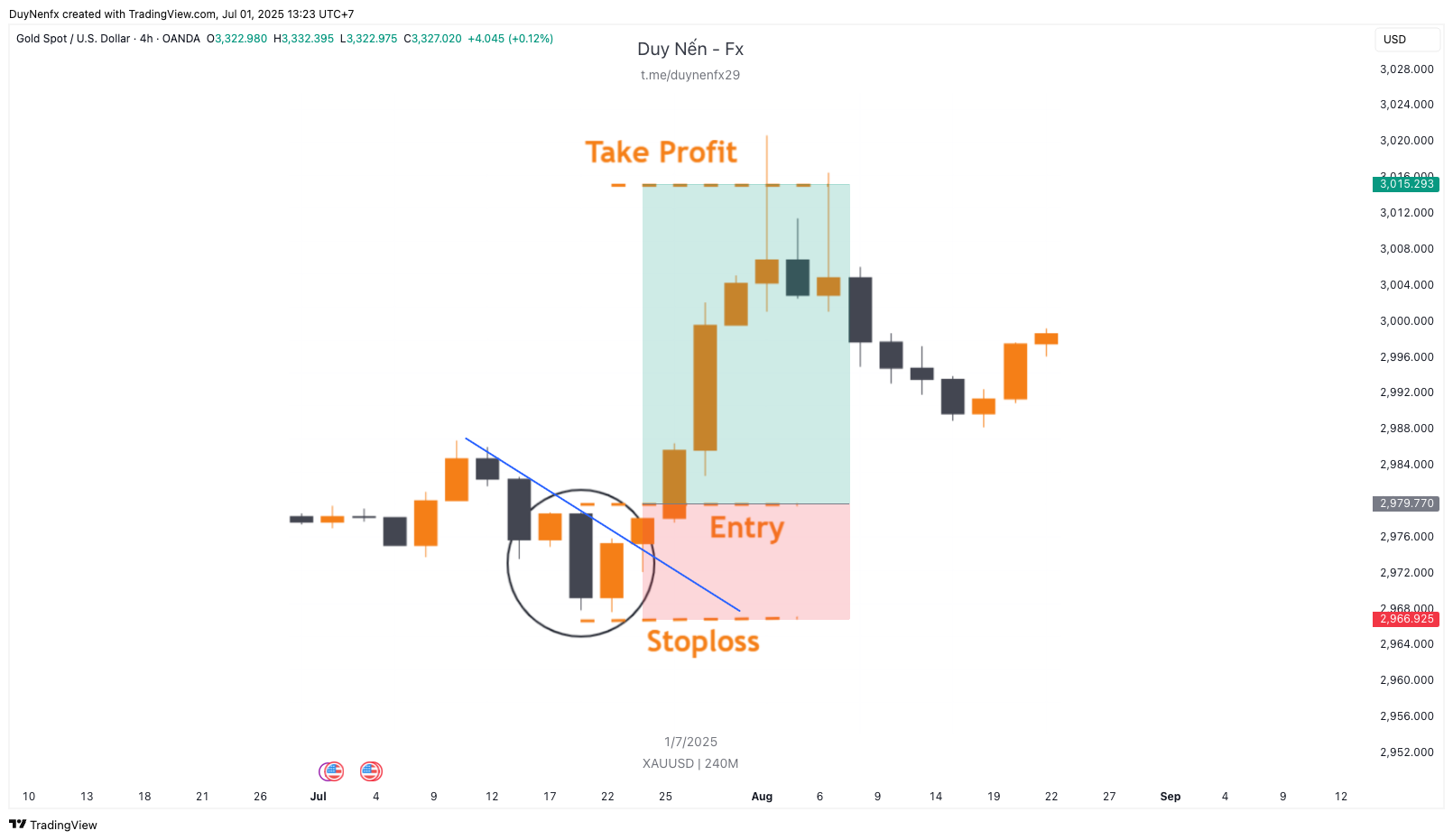Click the Aug label on time axis
The height and width of the screenshot is (840, 1453).
pos(762,797)
